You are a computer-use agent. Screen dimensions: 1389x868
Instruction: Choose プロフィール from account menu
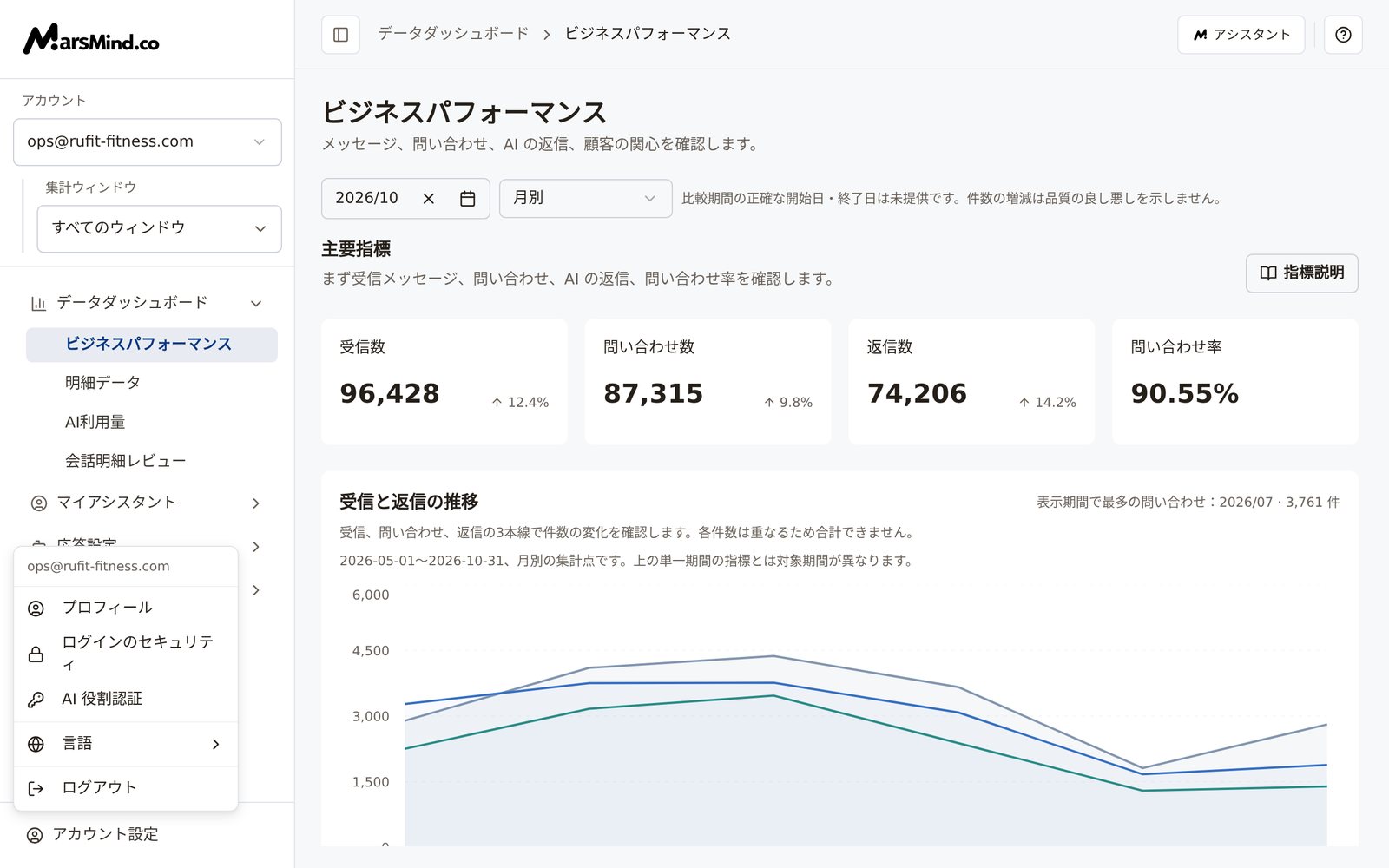[x=126, y=608]
